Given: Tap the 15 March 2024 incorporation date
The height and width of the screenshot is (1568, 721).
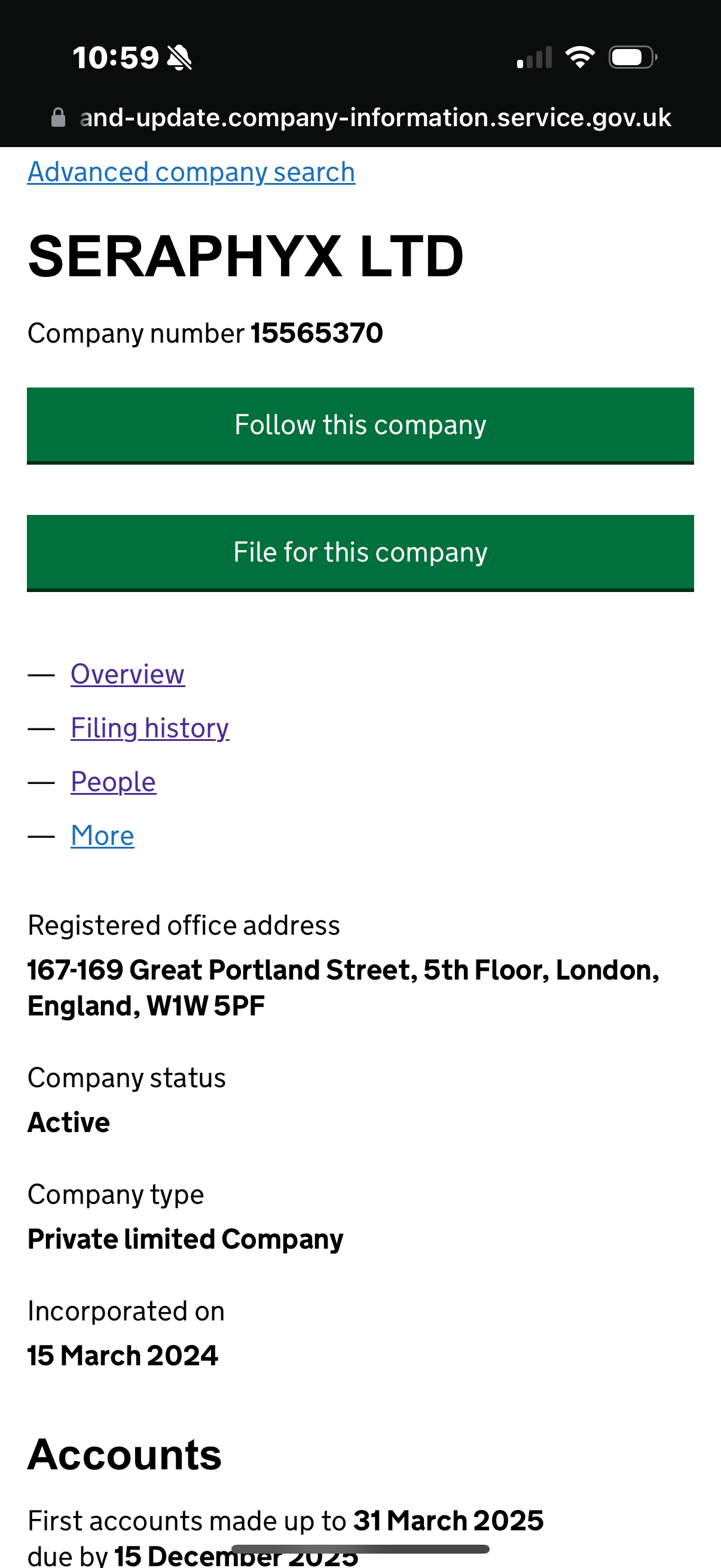Looking at the screenshot, I should 123,1356.
